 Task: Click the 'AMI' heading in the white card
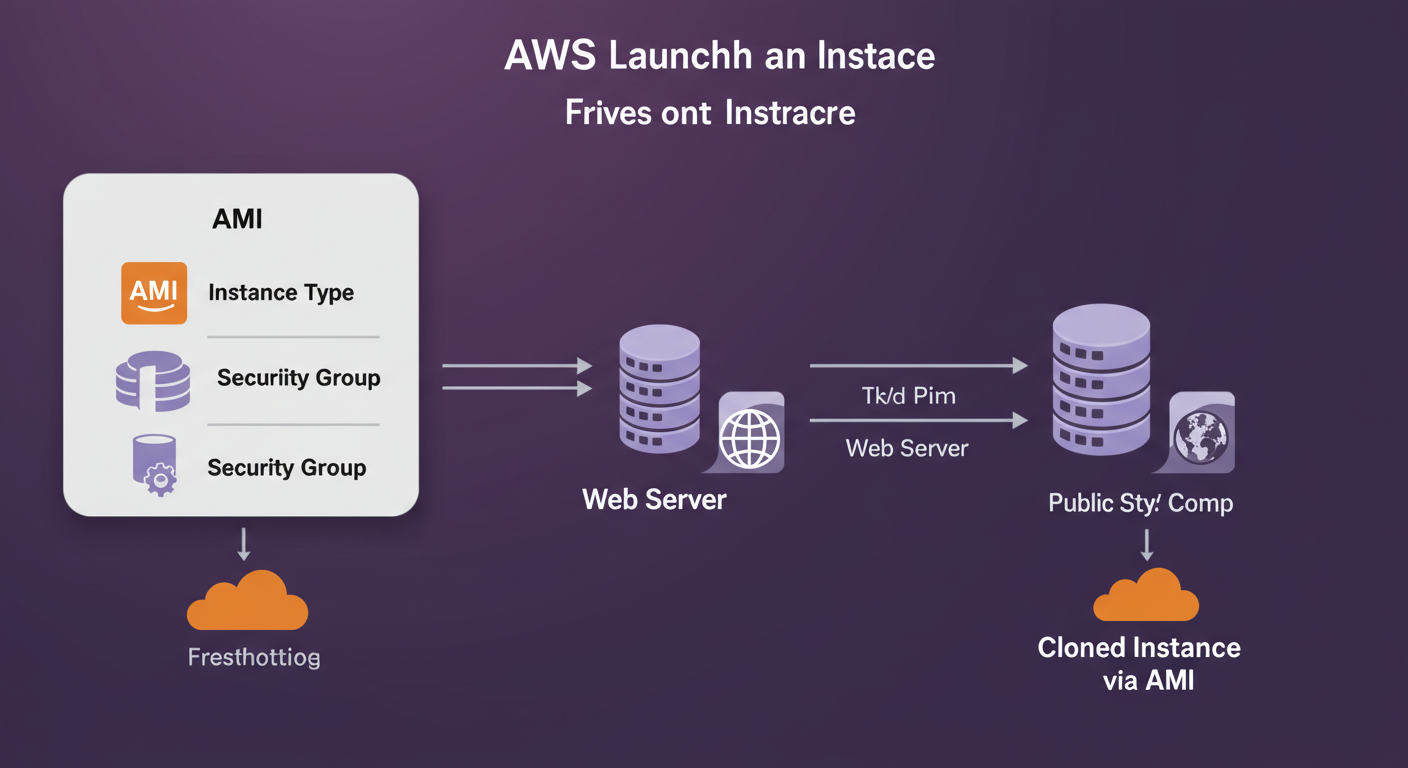tap(237, 218)
